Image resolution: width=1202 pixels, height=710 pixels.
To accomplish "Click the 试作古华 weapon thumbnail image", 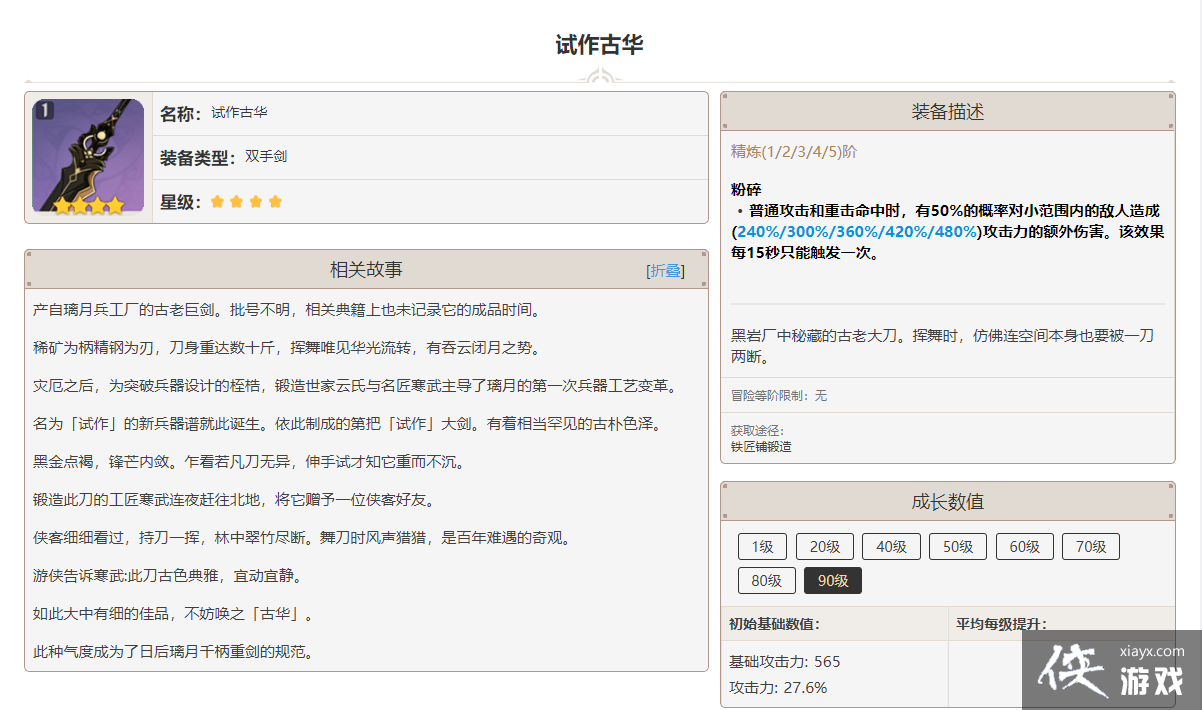I will click(88, 156).
